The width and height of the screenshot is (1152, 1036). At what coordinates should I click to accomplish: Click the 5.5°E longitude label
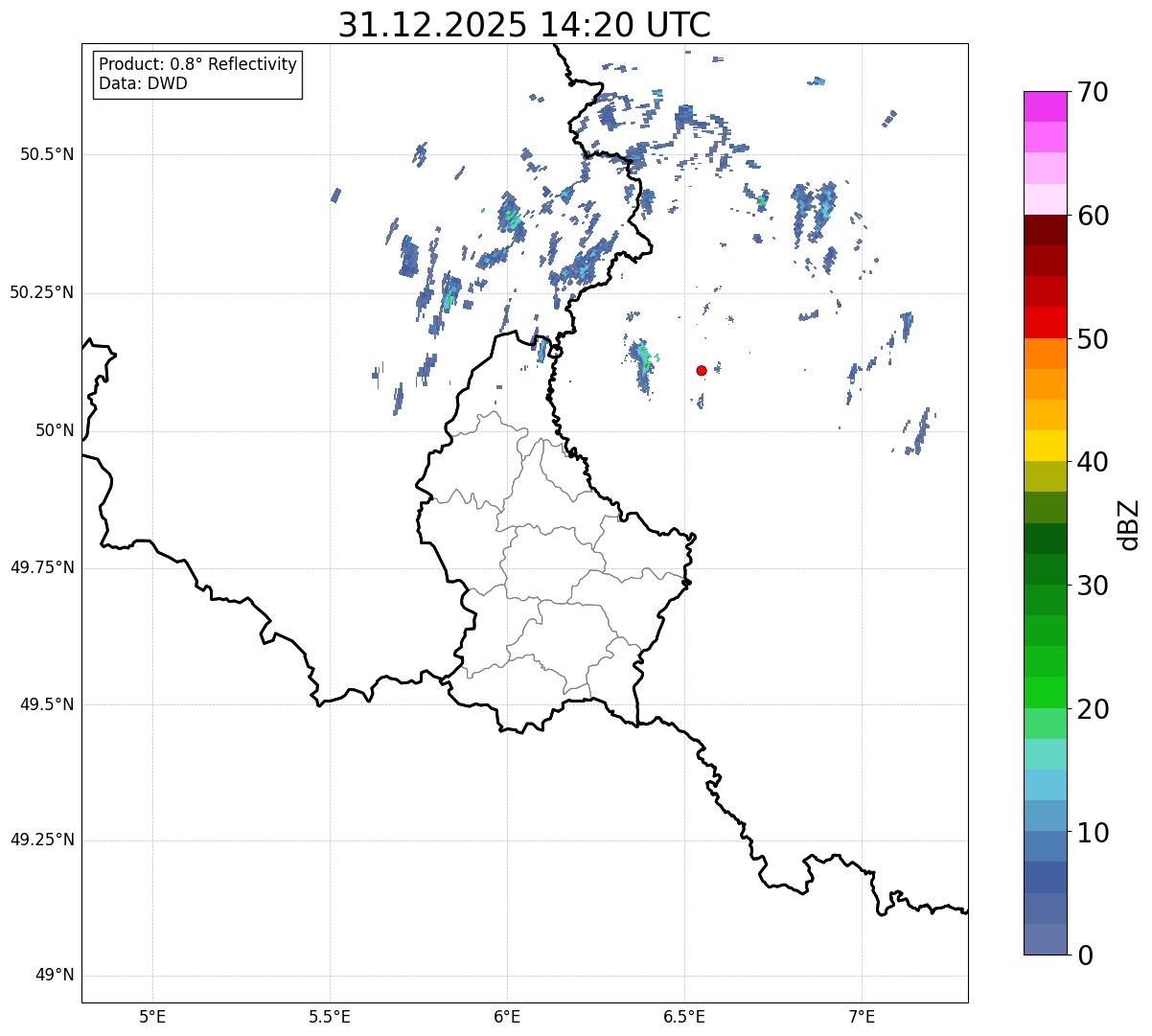point(330,1017)
